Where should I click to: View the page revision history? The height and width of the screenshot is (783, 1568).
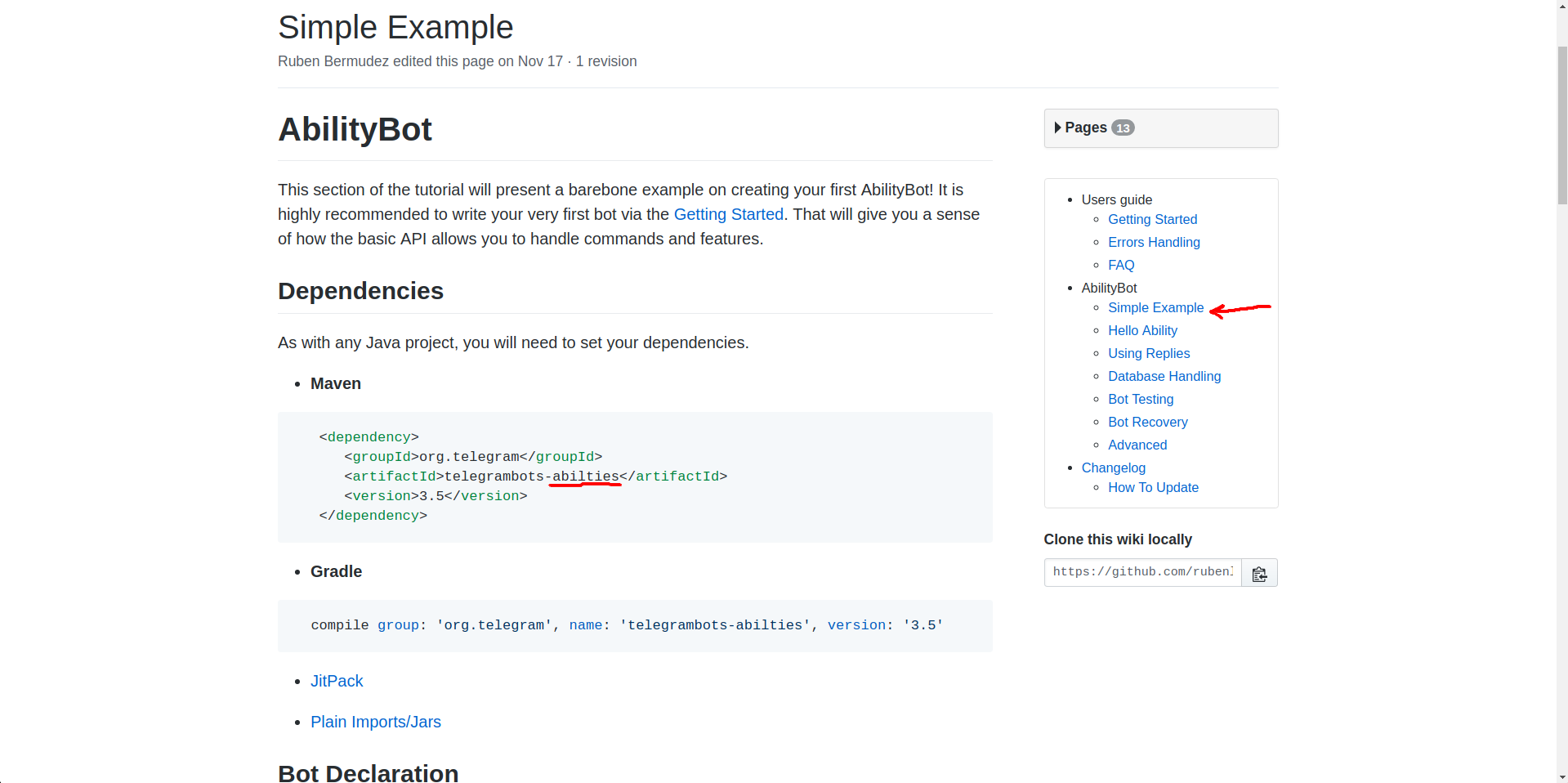click(605, 61)
